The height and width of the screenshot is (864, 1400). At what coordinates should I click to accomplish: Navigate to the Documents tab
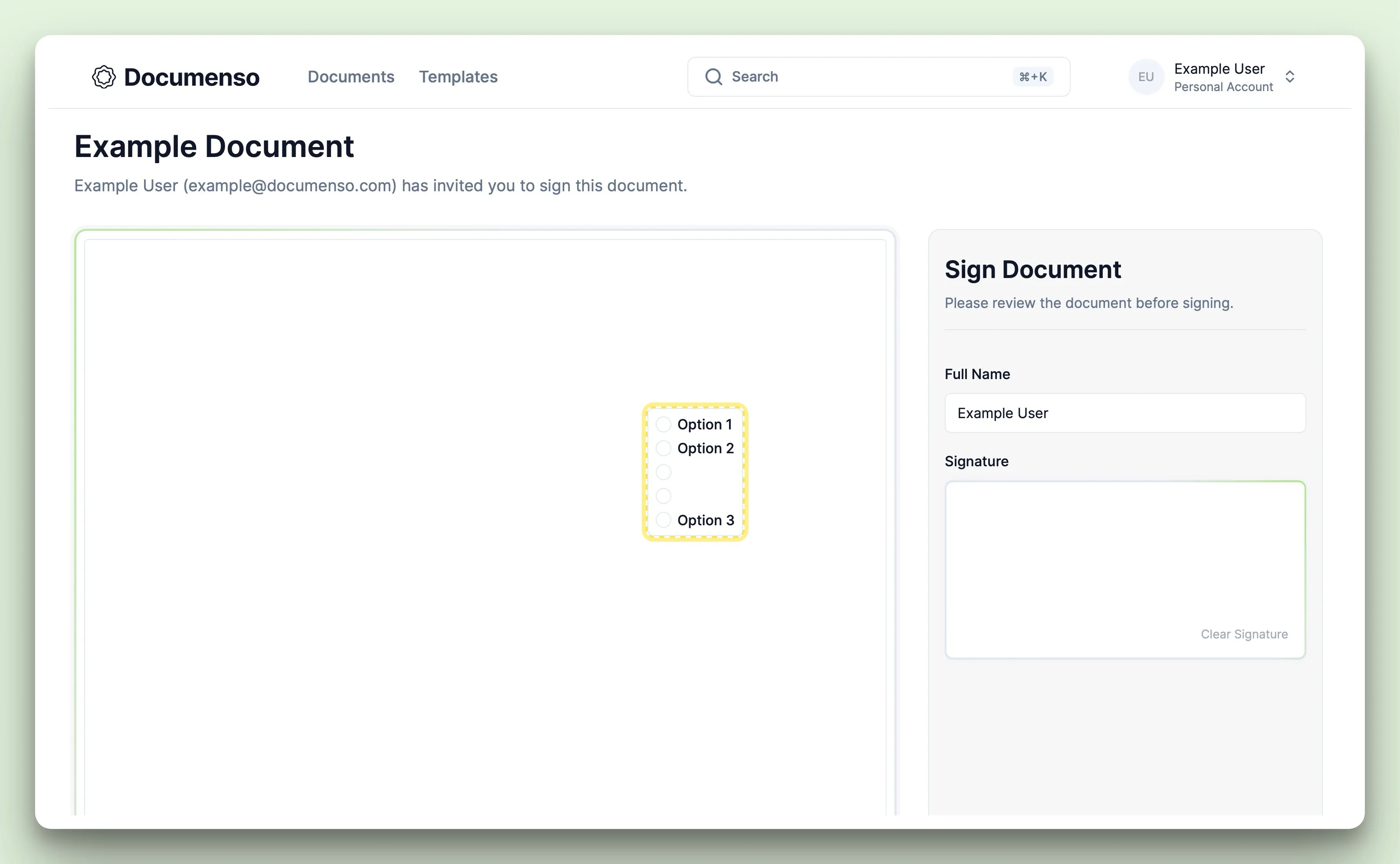[351, 76]
